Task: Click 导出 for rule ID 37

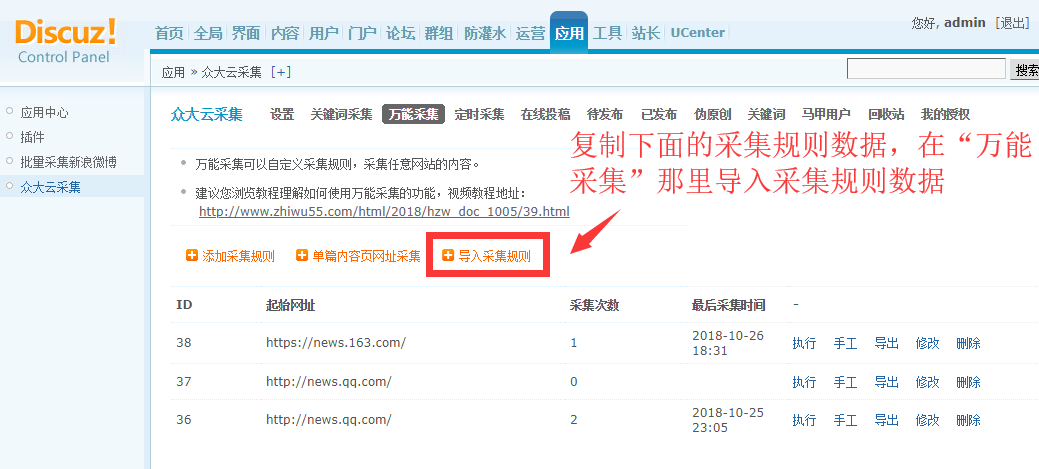Action: pos(886,382)
